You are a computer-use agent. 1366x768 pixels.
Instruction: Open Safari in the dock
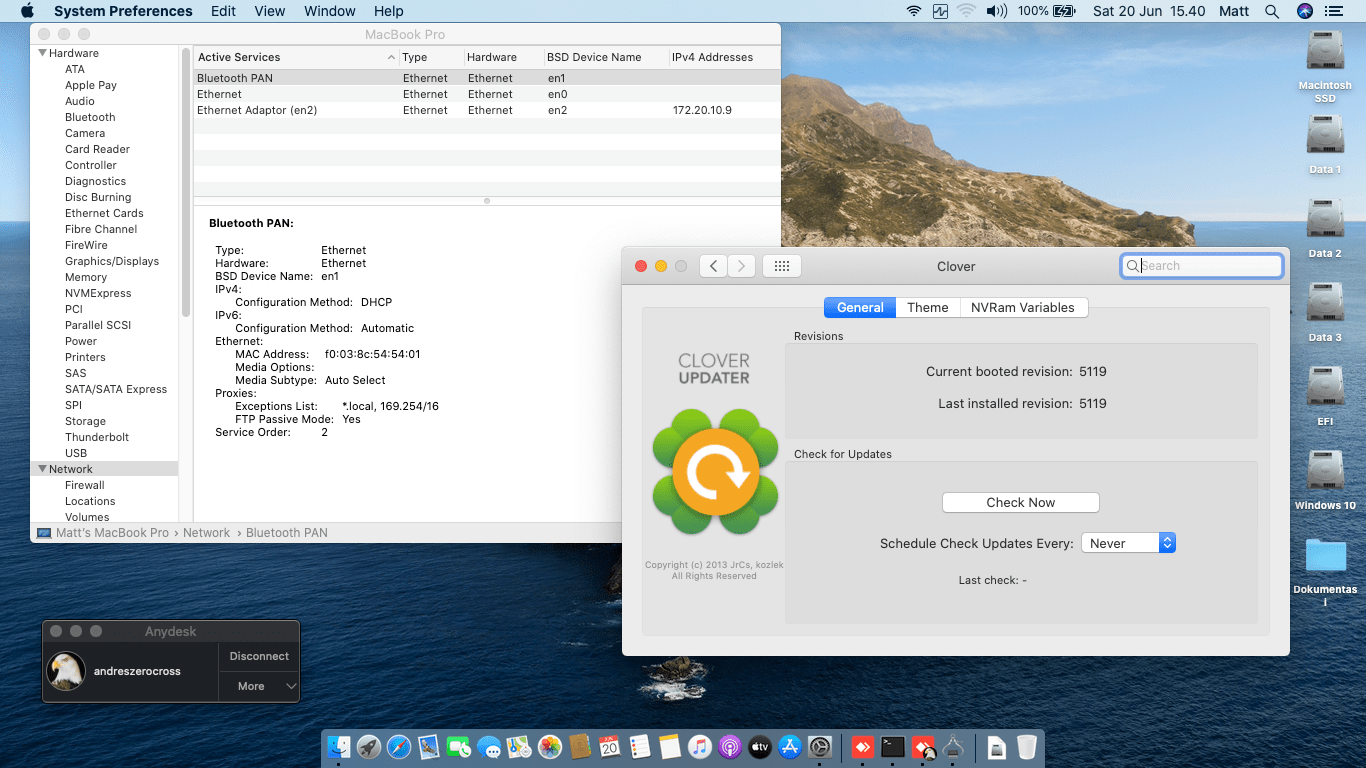pos(399,747)
